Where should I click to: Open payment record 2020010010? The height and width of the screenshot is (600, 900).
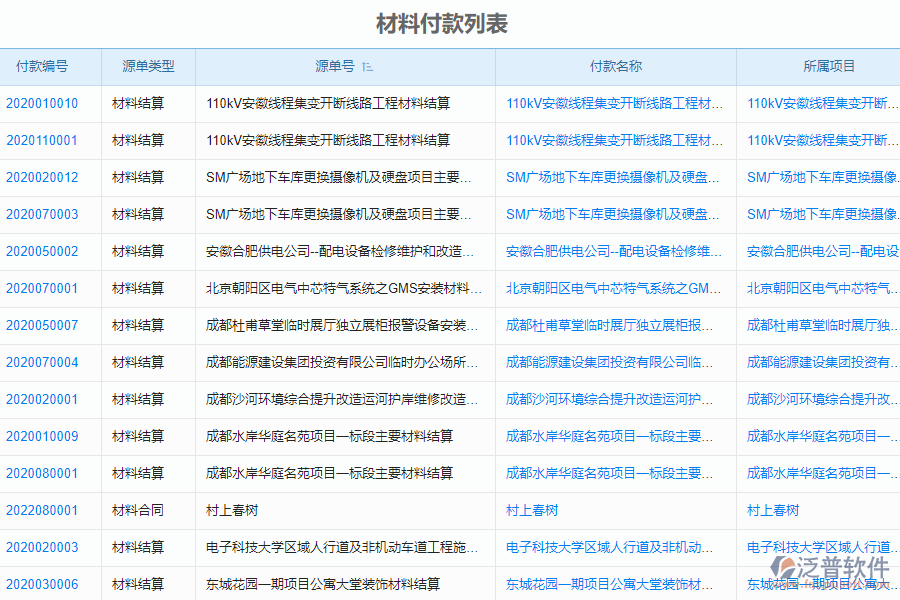(44, 103)
